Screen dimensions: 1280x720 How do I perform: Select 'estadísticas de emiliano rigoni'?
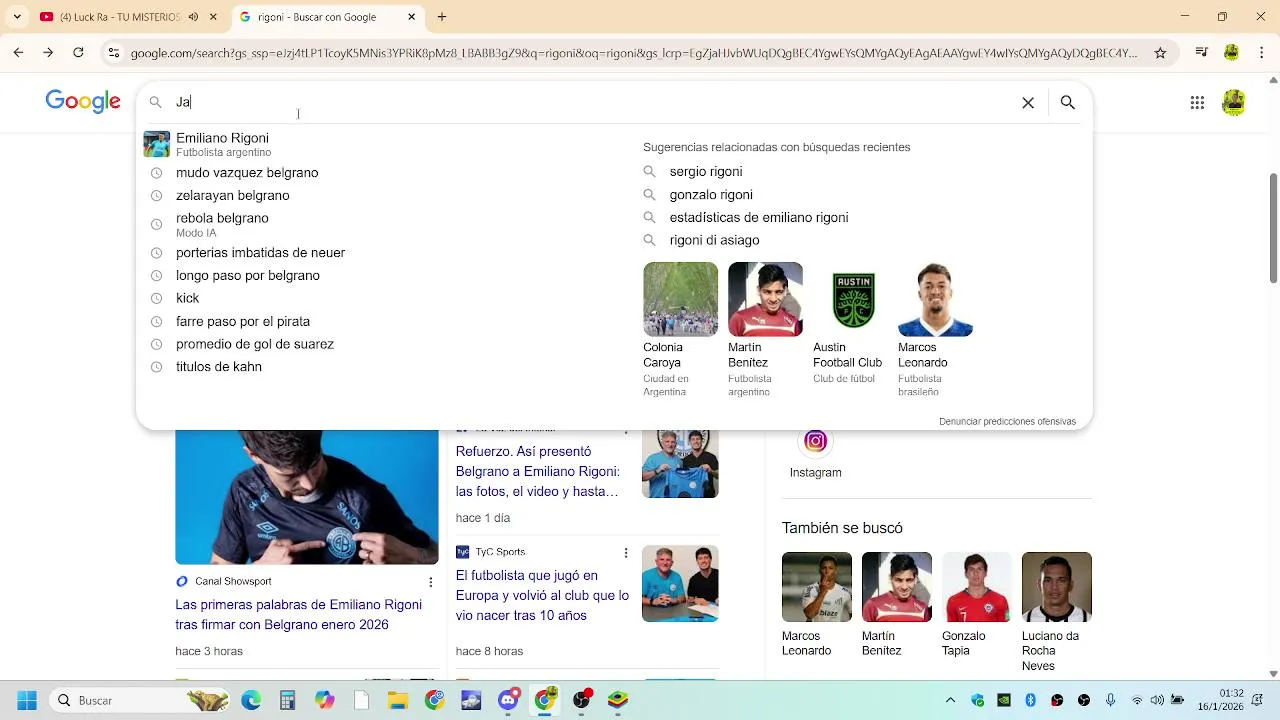click(x=759, y=217)
